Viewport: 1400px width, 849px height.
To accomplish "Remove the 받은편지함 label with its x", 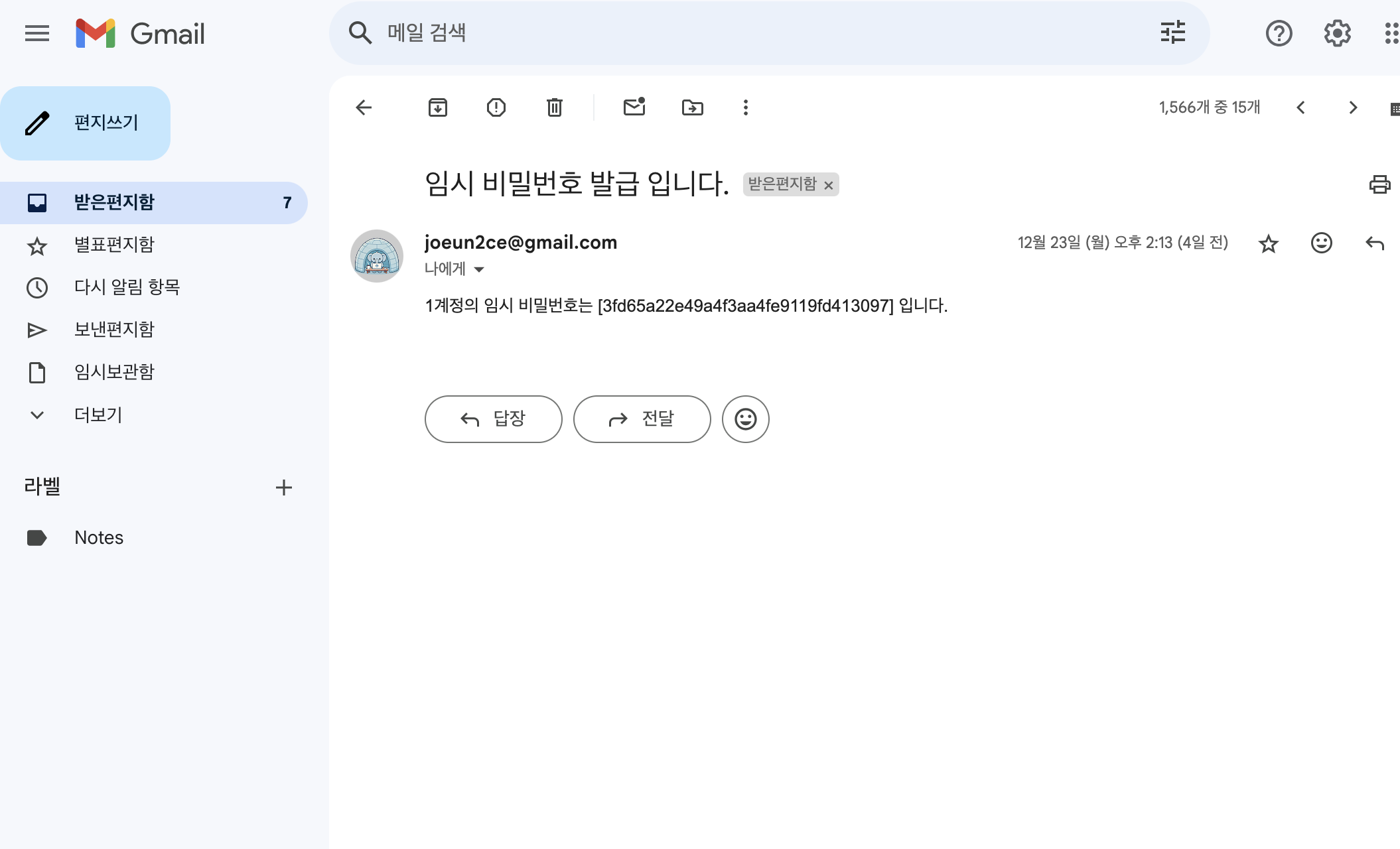I will 828,186.
